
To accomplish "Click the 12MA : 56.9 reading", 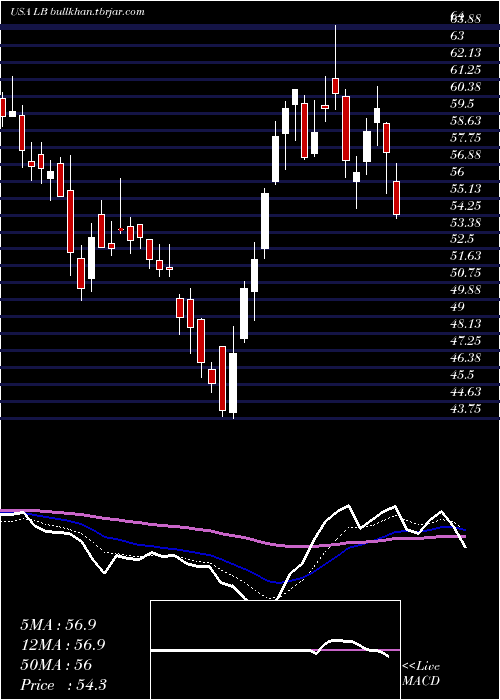I will click(x=63, y=645).
